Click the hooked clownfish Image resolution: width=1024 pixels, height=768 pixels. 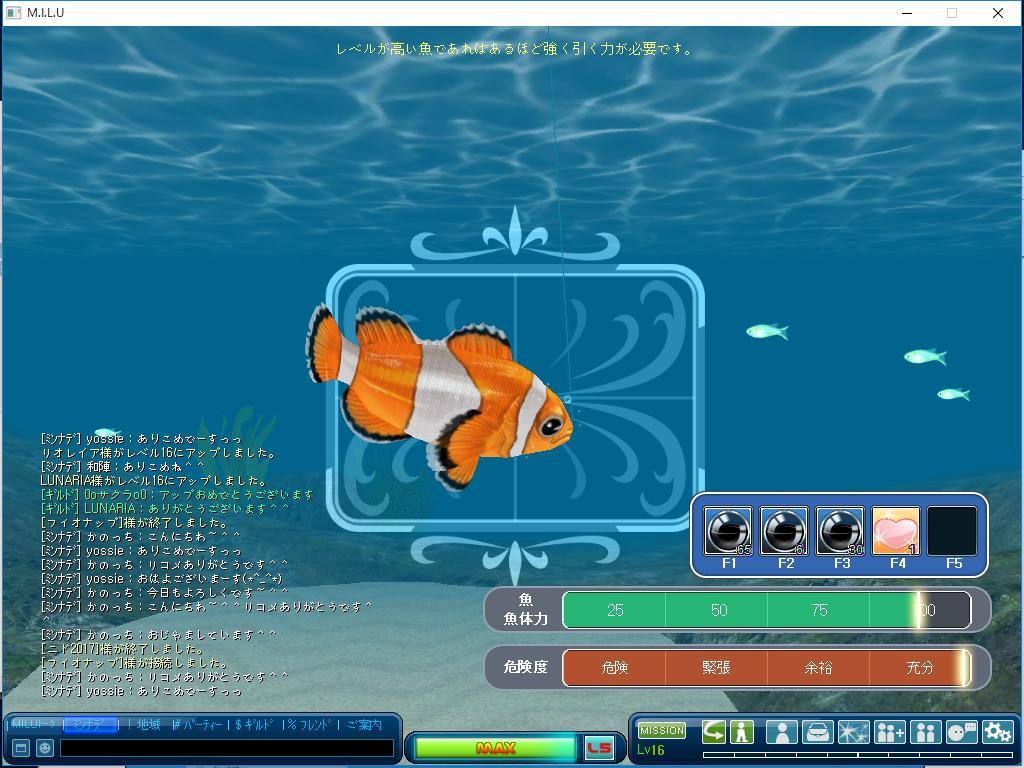click(x=439, y=396)
